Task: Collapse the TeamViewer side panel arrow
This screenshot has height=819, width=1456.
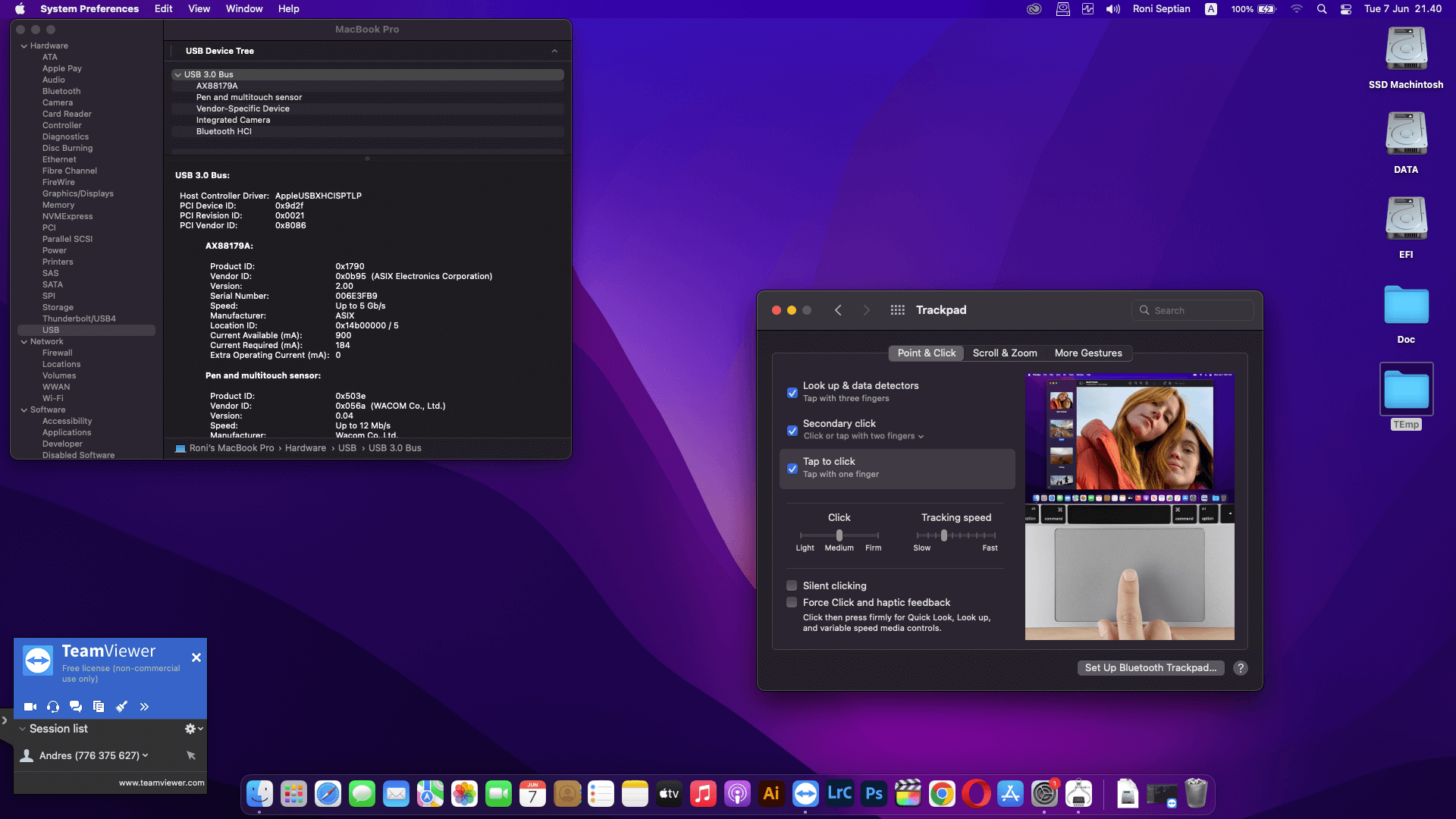Action: [5, 720]
